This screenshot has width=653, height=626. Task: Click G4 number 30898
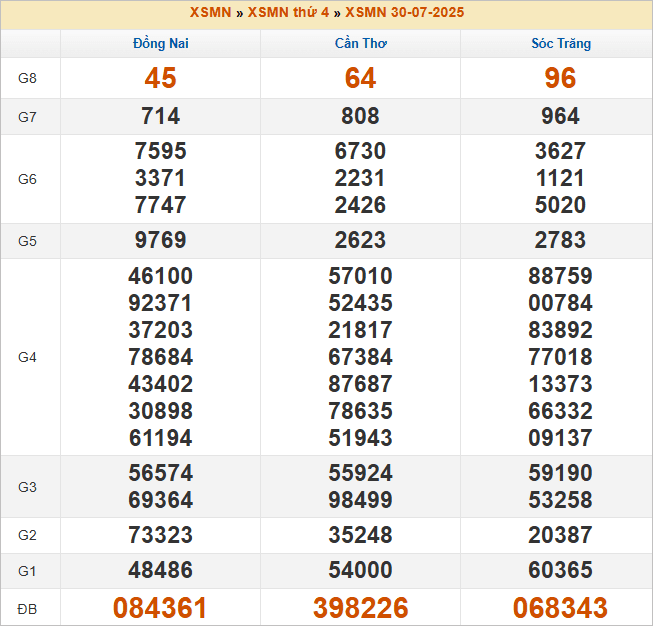[x=161, y=411]
